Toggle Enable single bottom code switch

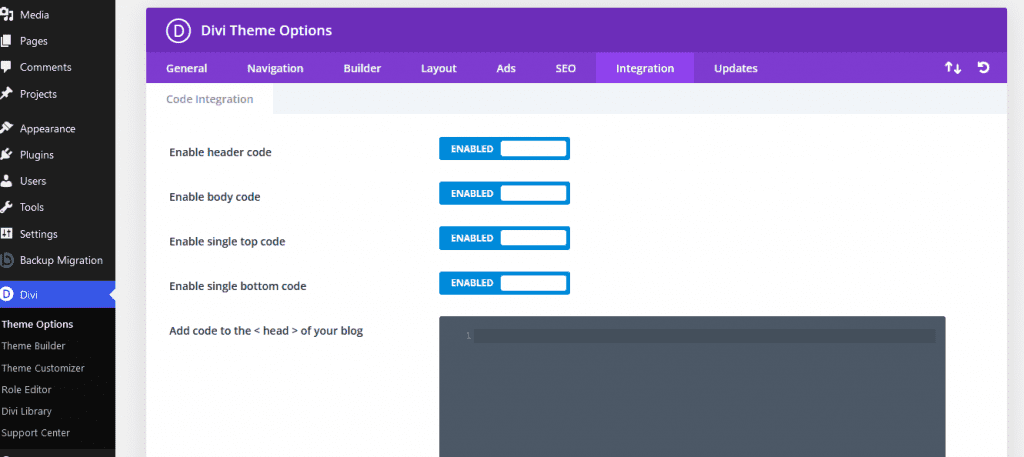504,283
